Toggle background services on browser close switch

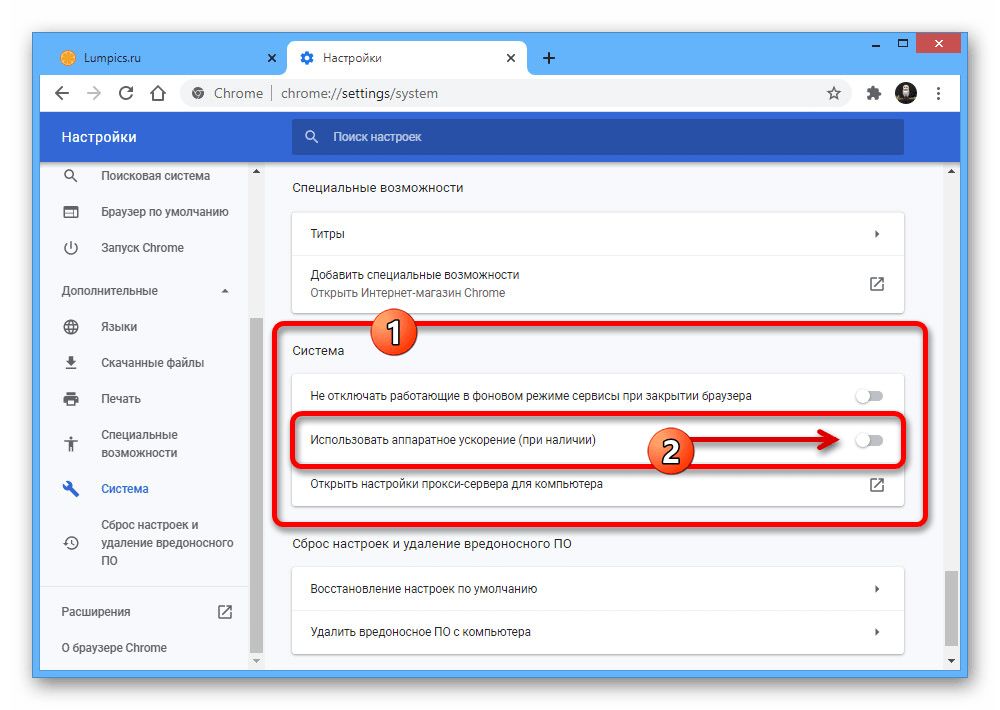[x=869, y=396]
